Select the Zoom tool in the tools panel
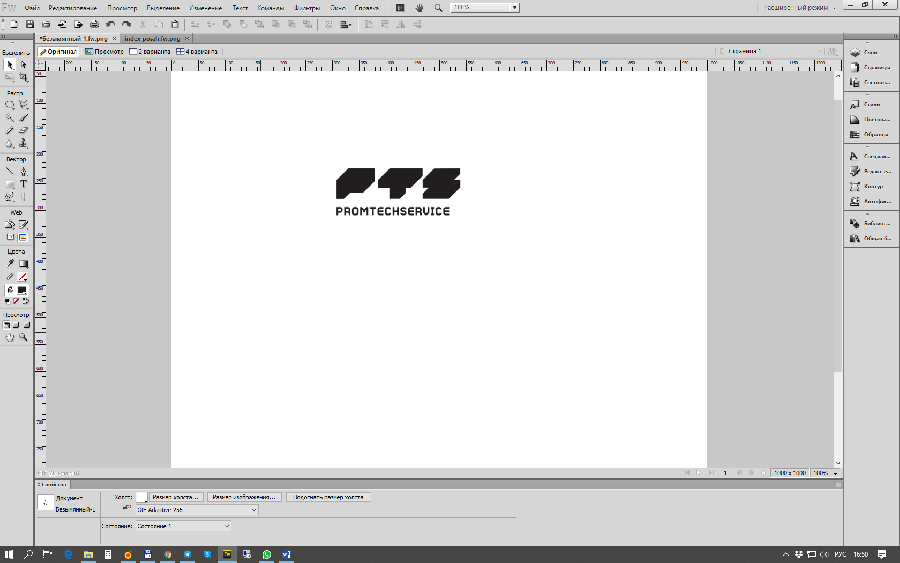This screenshot has width=900, height=563. (x=23, y=338)
